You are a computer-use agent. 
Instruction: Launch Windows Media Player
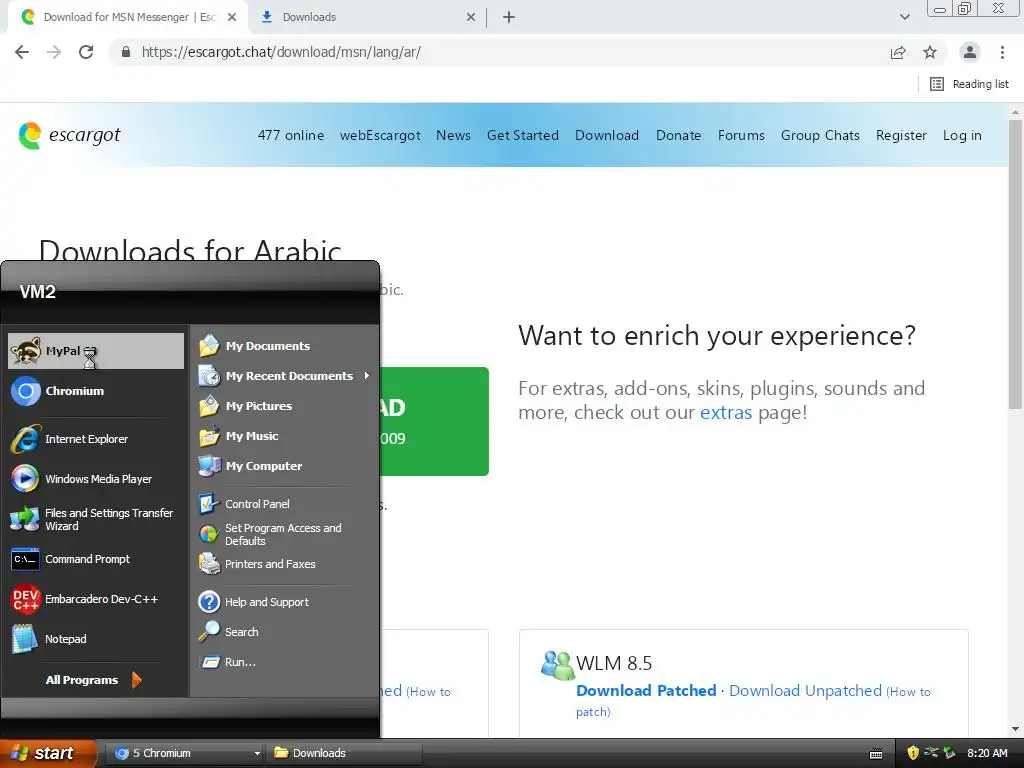point(95,479)
